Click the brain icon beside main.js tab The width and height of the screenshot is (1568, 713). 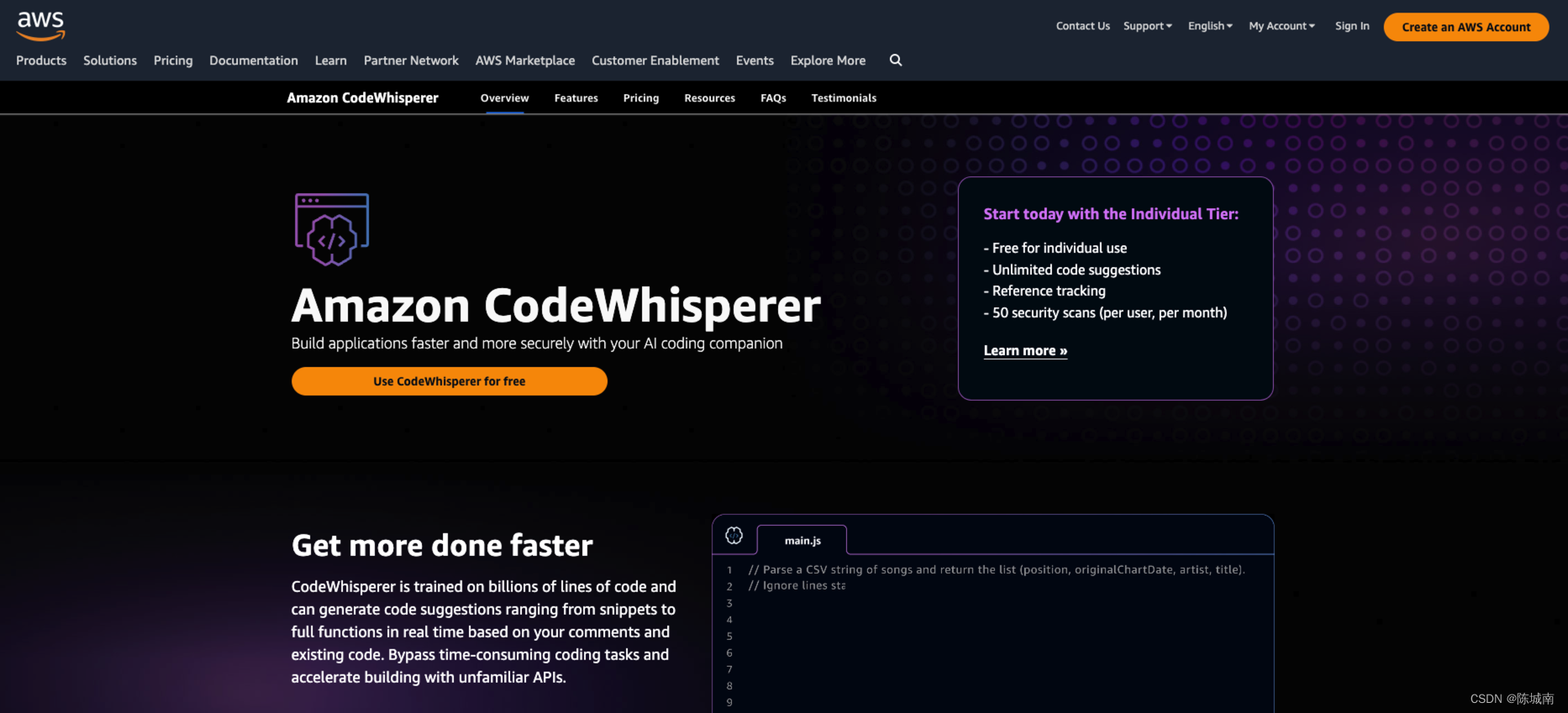[734, 536]
